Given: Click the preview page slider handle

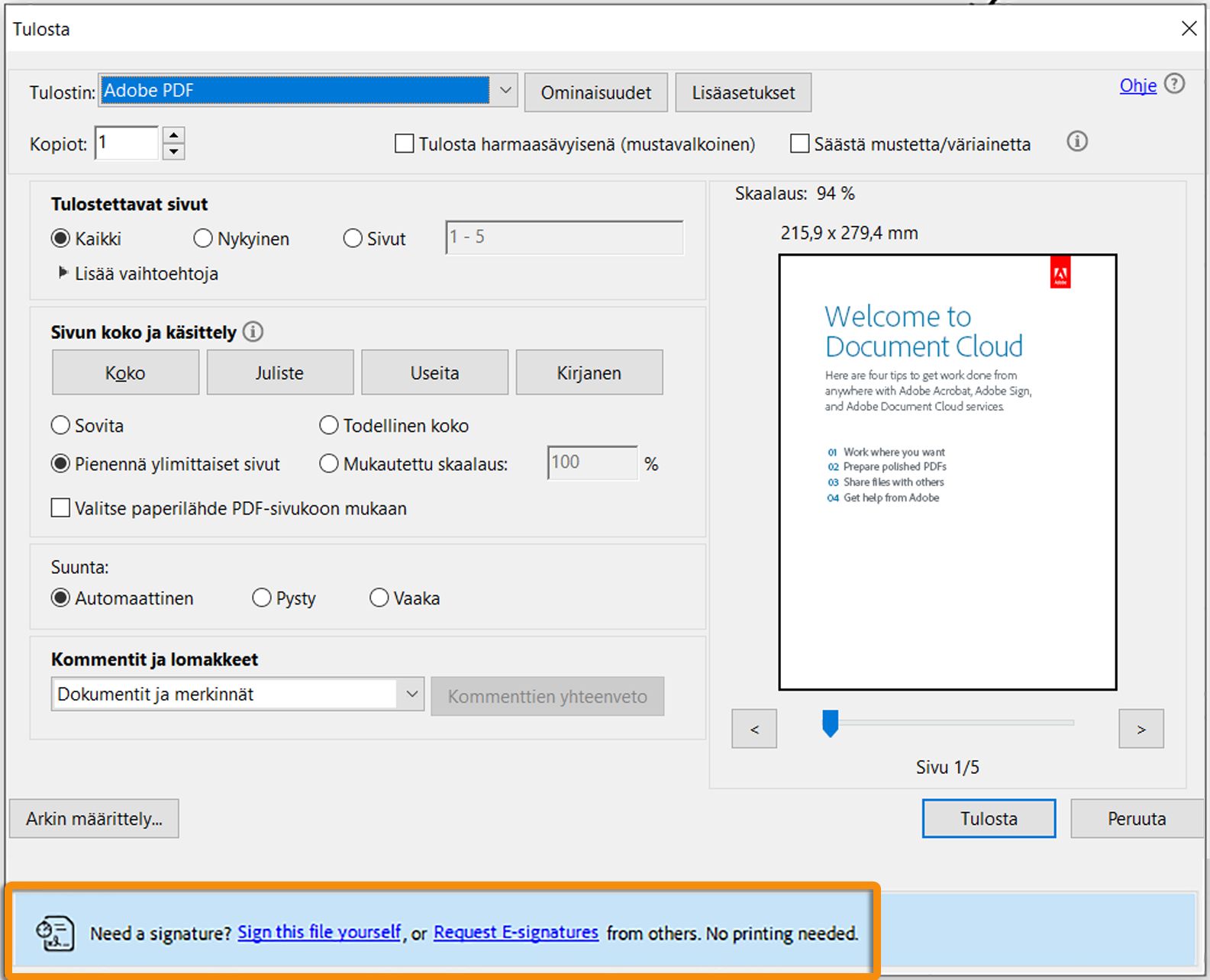Looking at the screenshot, I should [830, 723].
